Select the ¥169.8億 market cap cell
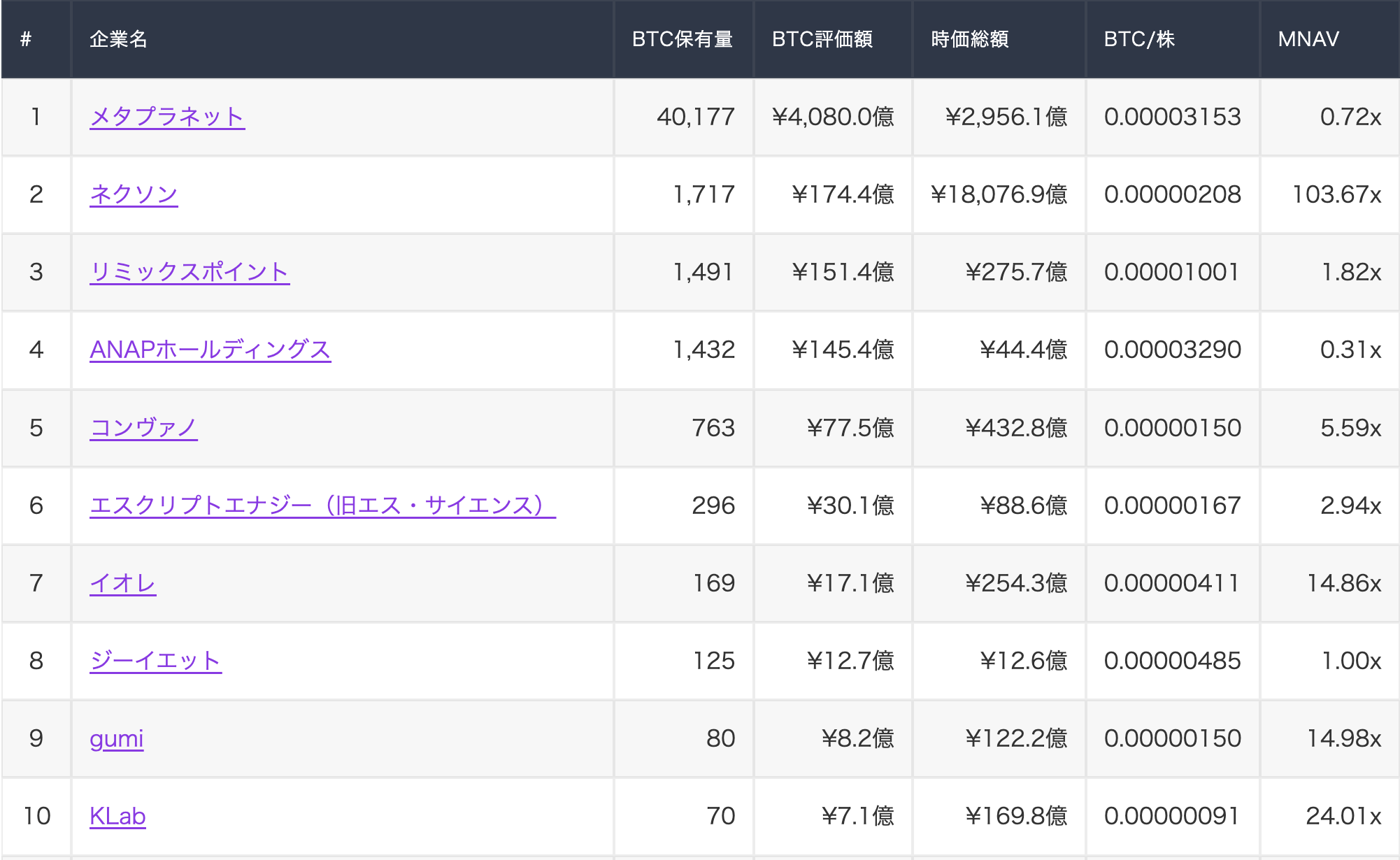 (999, 816)
